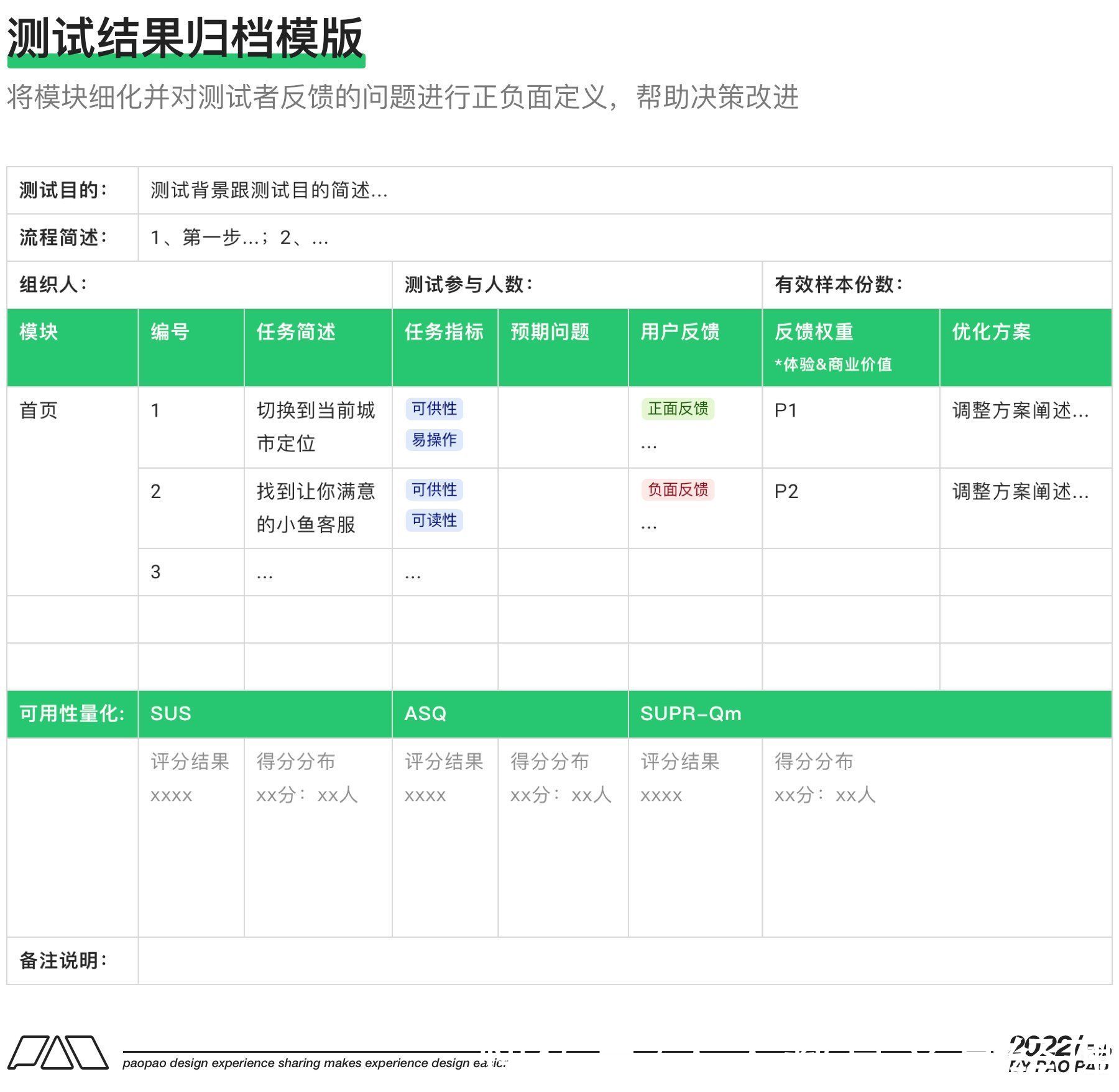
Task: Click the red 负面反馈 tag
Action: 678,489
